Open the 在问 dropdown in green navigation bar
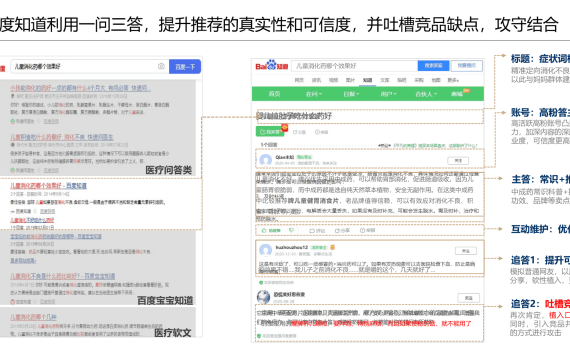The image size is (570, 360). pyautogui.click(x=314, y=94)
